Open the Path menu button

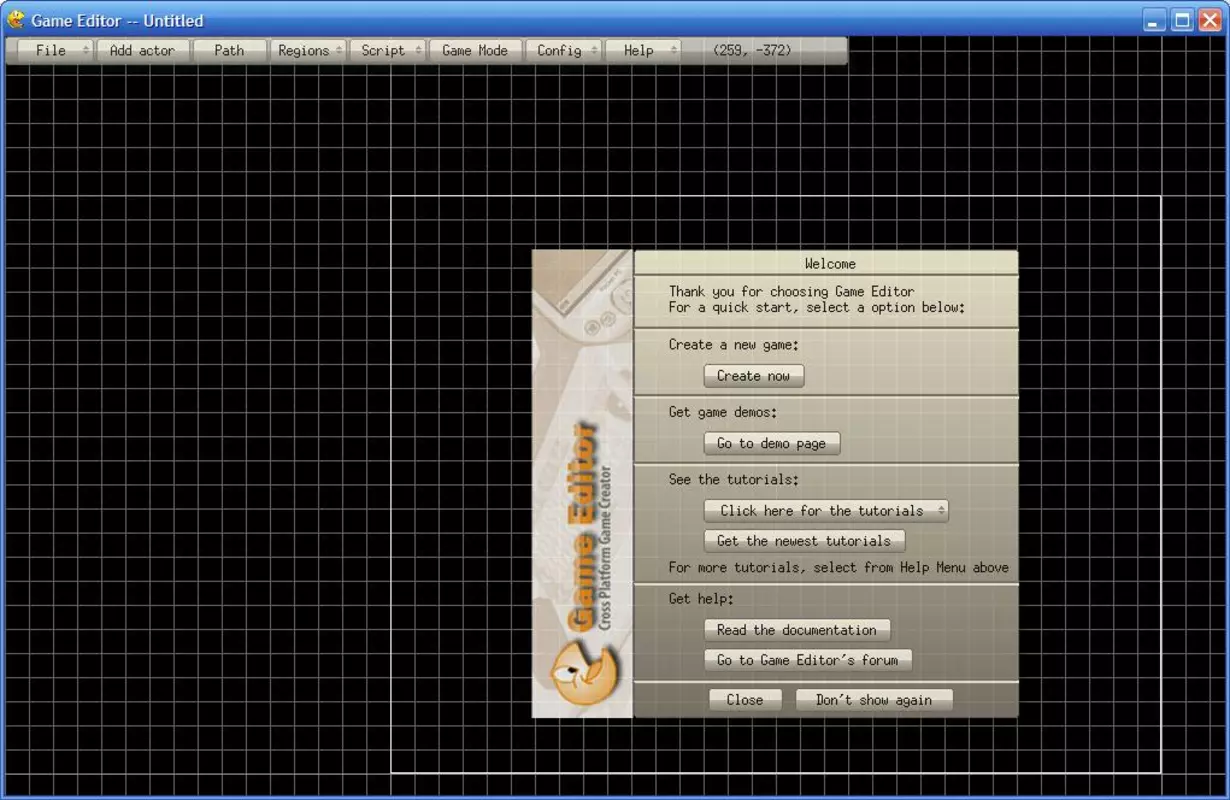click(229, 50)
